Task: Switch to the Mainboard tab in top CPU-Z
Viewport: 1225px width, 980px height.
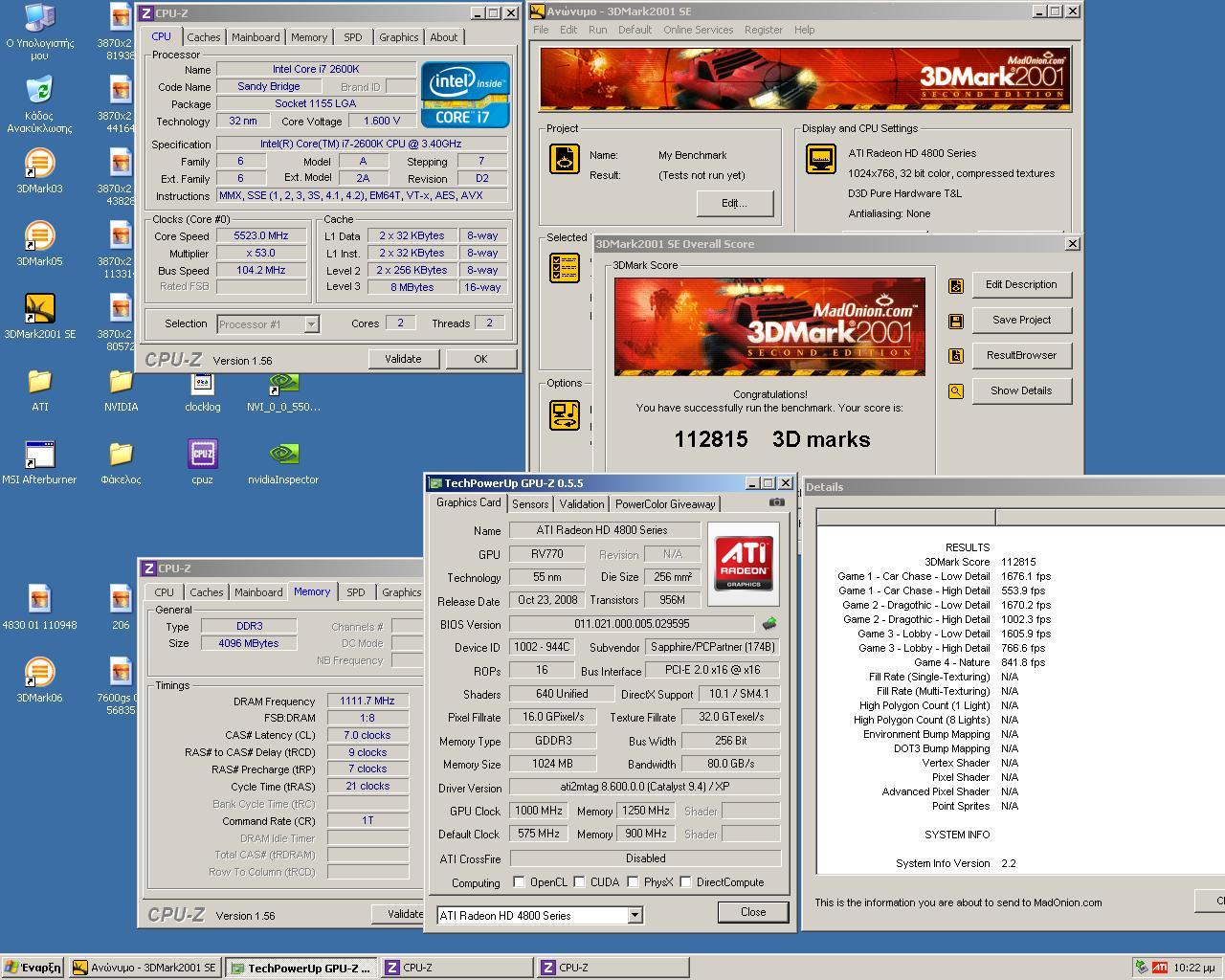Action: [x=256, y=37]
